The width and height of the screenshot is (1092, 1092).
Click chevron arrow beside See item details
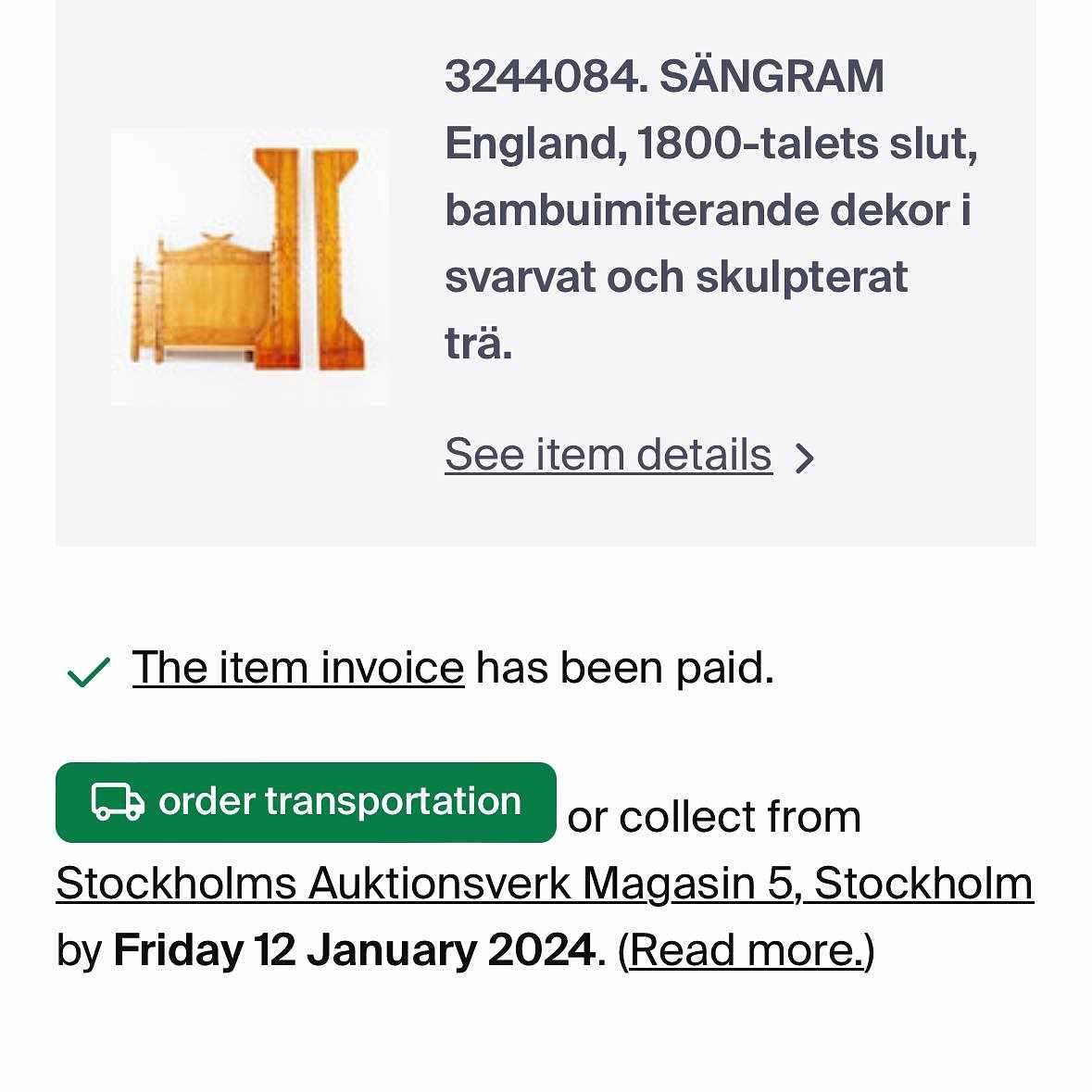(805, 458)
